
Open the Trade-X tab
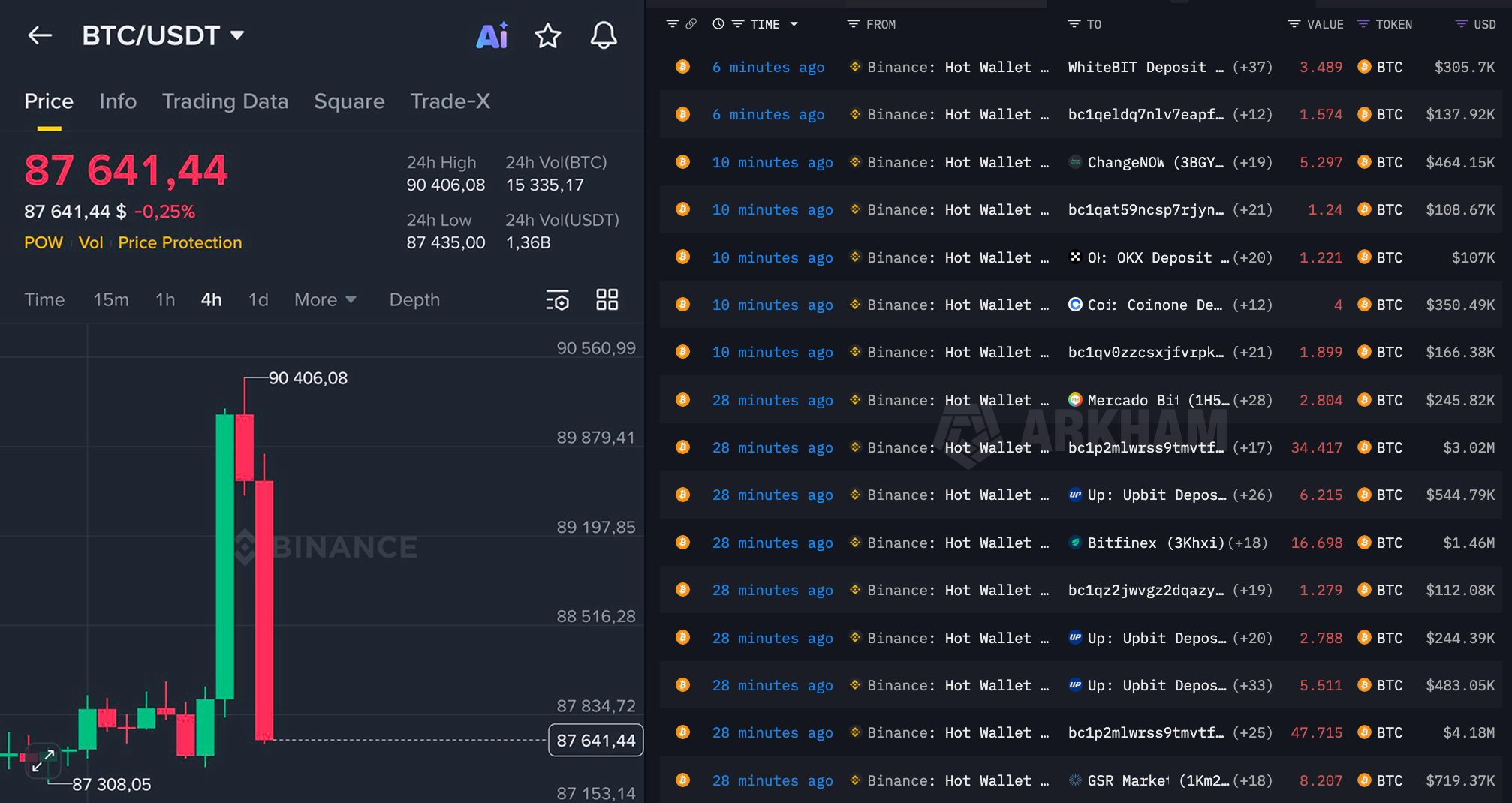450,101
